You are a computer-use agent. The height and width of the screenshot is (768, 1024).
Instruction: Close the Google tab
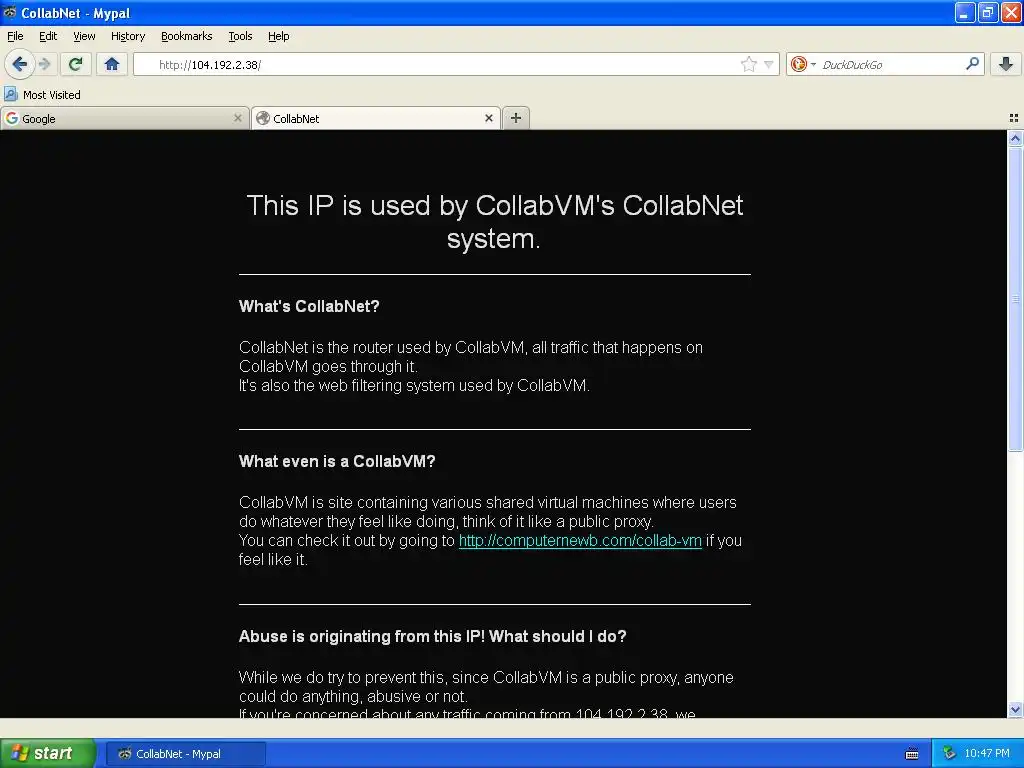[x=238, y=118]
